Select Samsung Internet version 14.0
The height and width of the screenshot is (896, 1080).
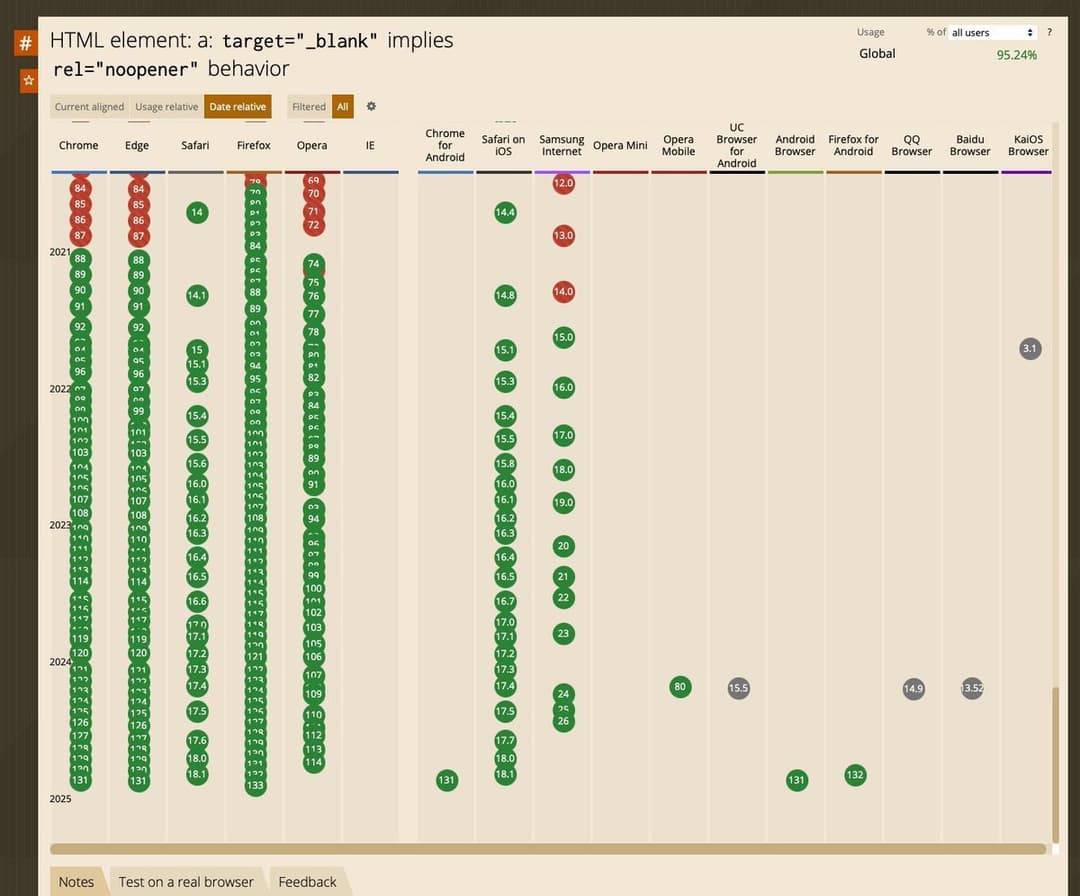pos(563,291)
